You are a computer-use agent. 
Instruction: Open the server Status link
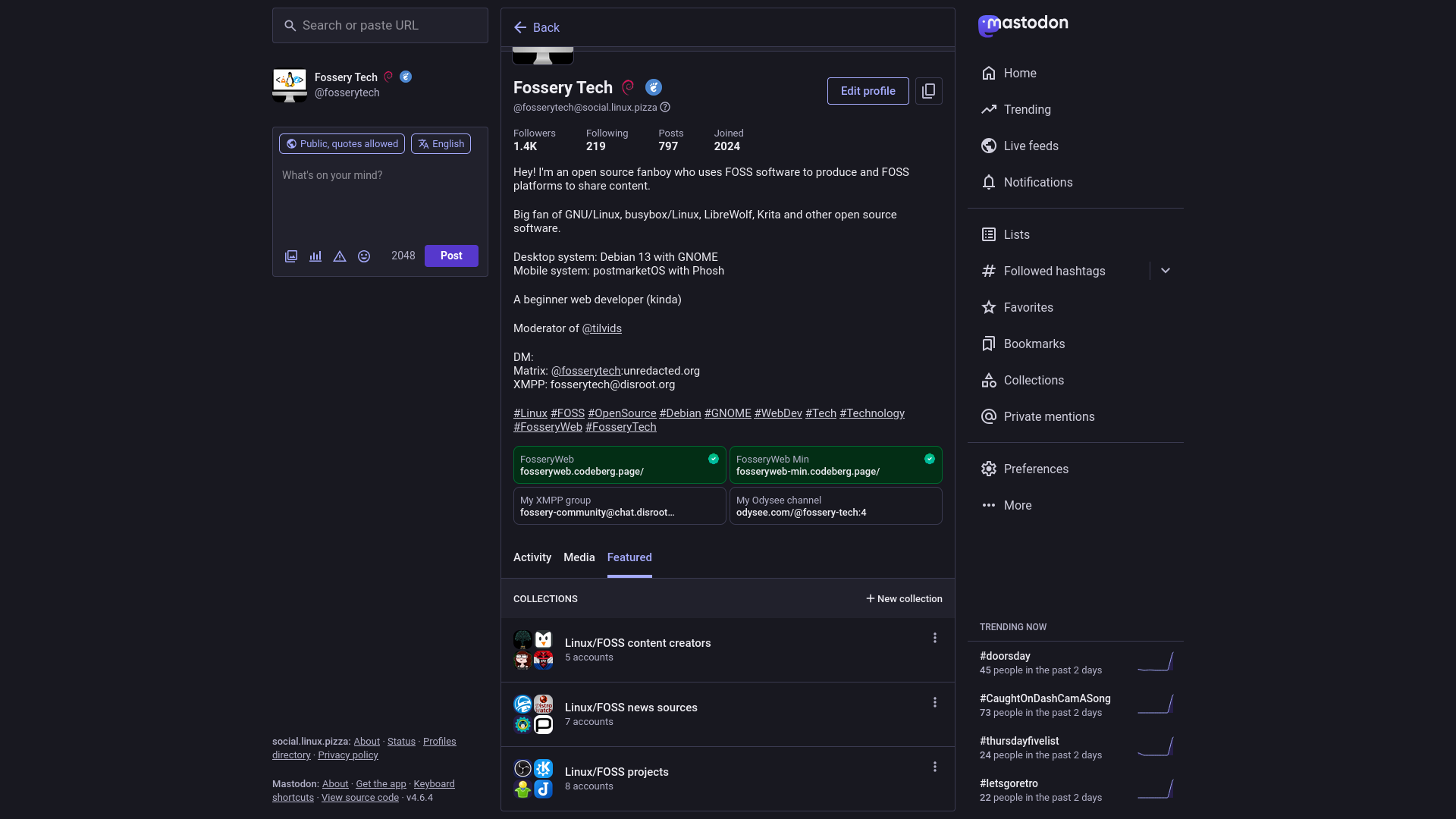coord(401,742)
